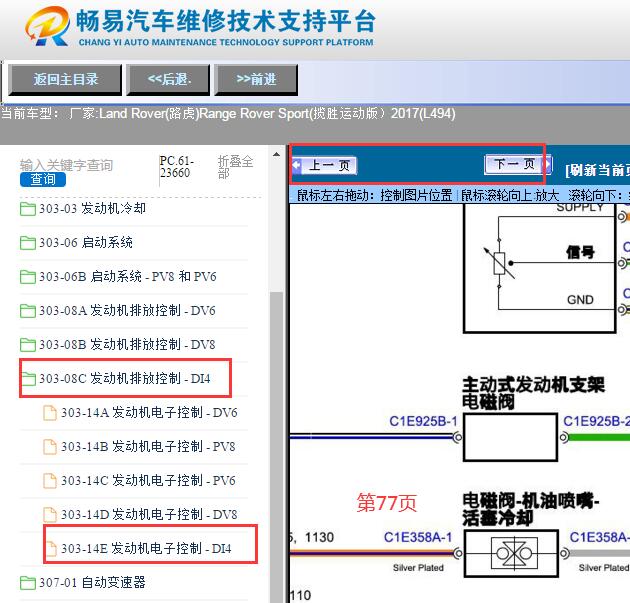The image size is (630, 603).
Task: Click connector label C1E925B-1
Action: point(423,421)
